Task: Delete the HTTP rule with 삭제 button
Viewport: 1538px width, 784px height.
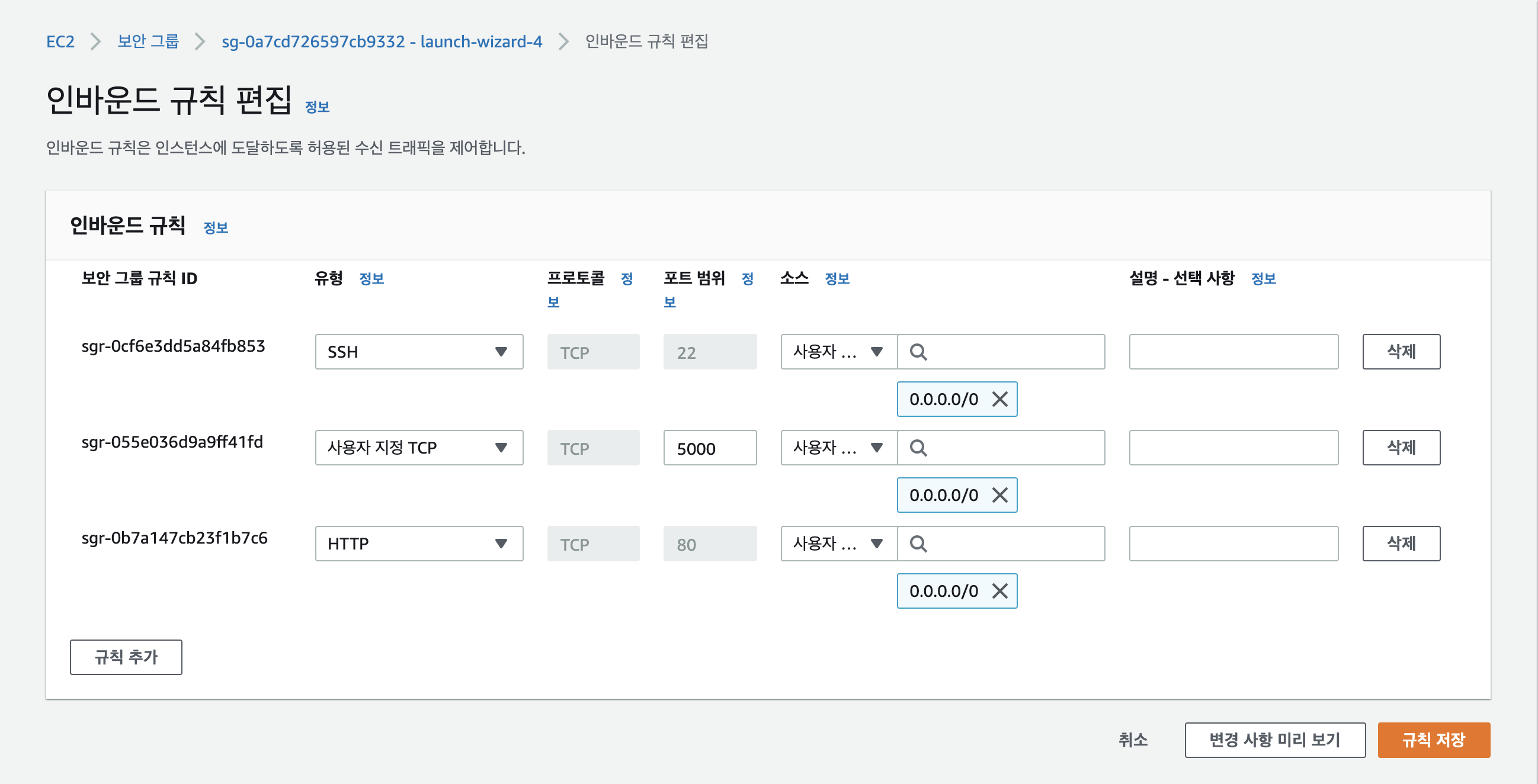Action: (x=1401, y=544)
